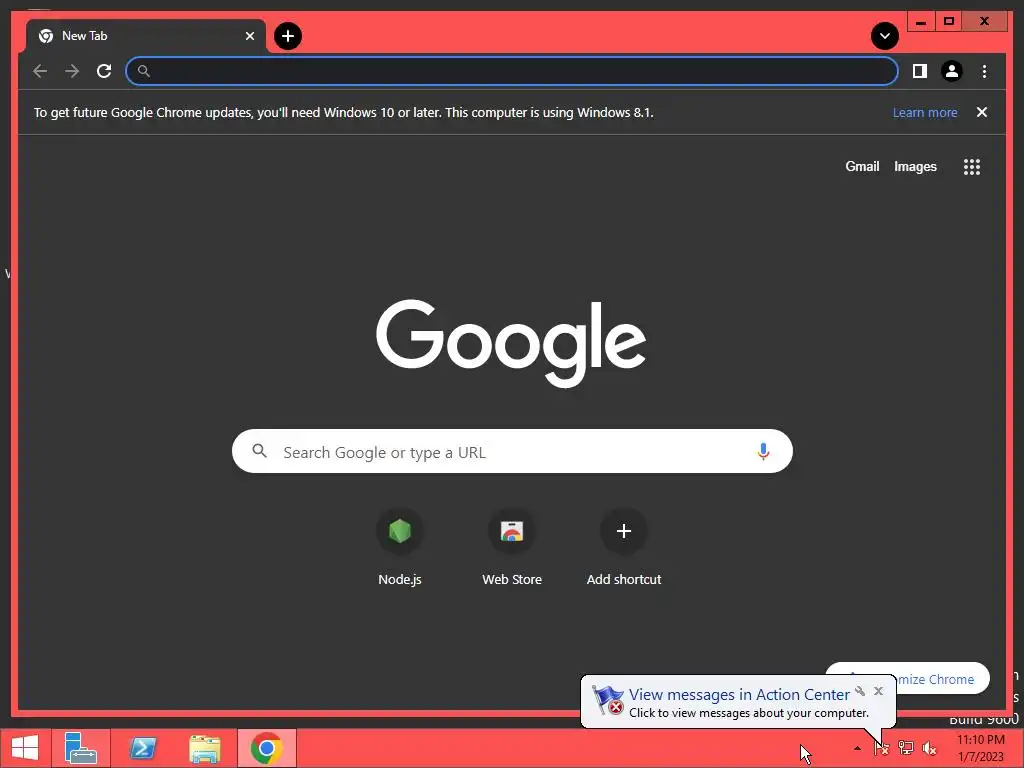Viewport: 1024px width, 768px height.
Task: Click magnifier icon in Google search box
Action: click(259, 451)
